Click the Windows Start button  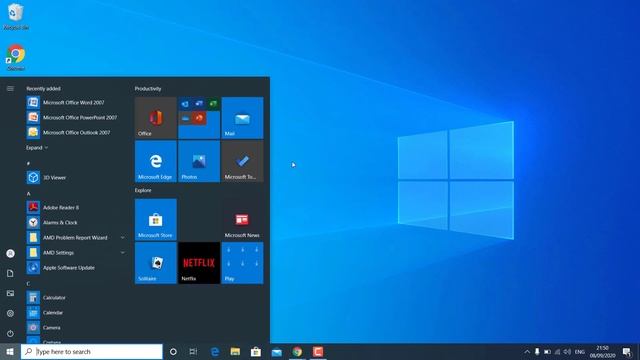(10, 351)
